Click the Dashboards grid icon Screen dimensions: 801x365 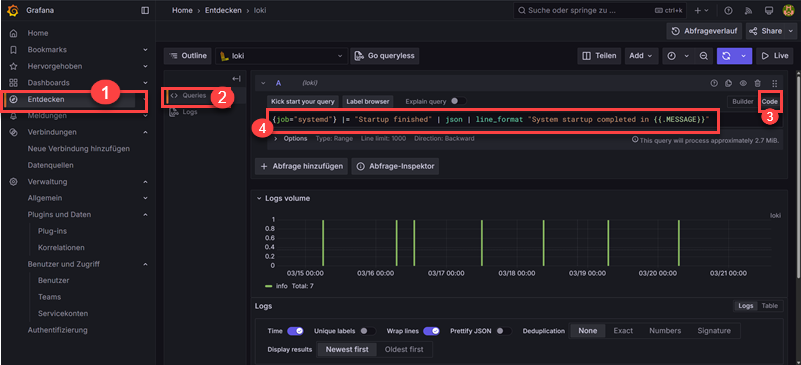coord(14,83)
